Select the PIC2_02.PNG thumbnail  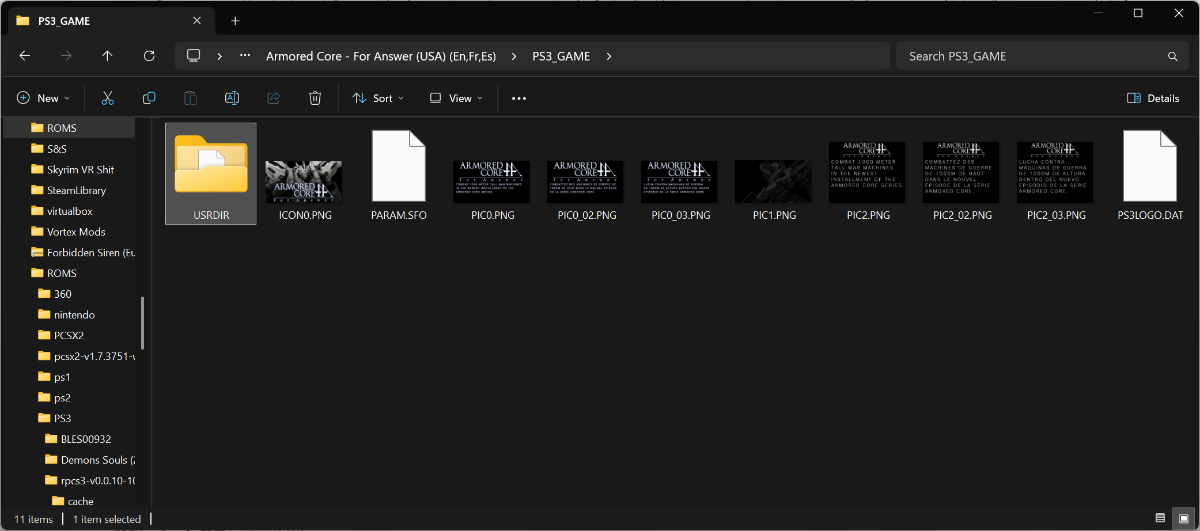(962, 172)
